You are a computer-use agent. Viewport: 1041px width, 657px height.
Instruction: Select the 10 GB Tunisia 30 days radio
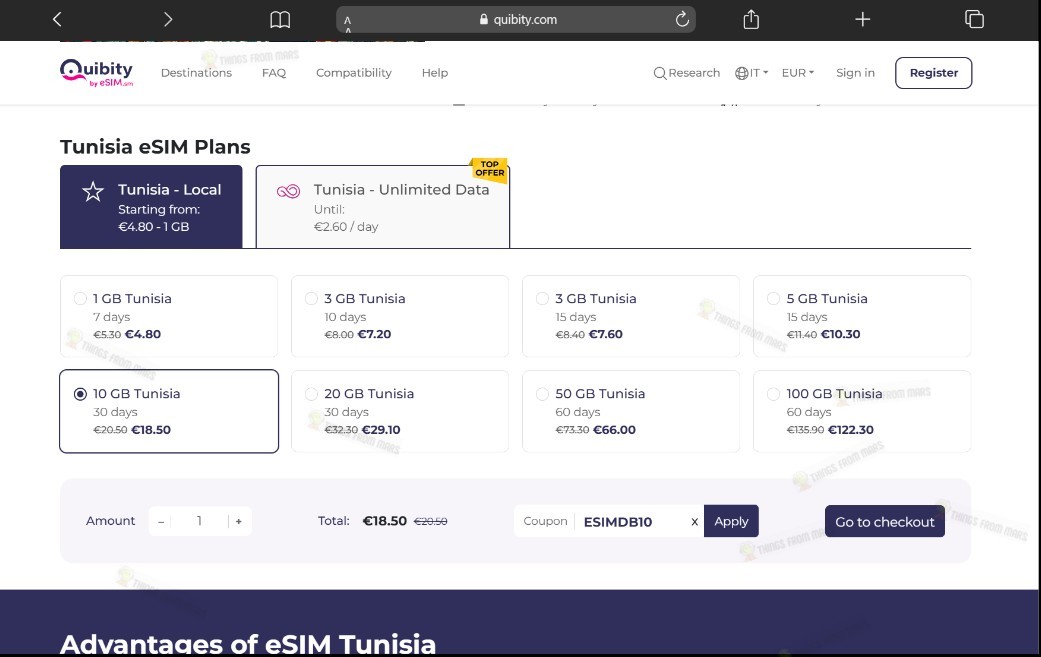(80, 394)
